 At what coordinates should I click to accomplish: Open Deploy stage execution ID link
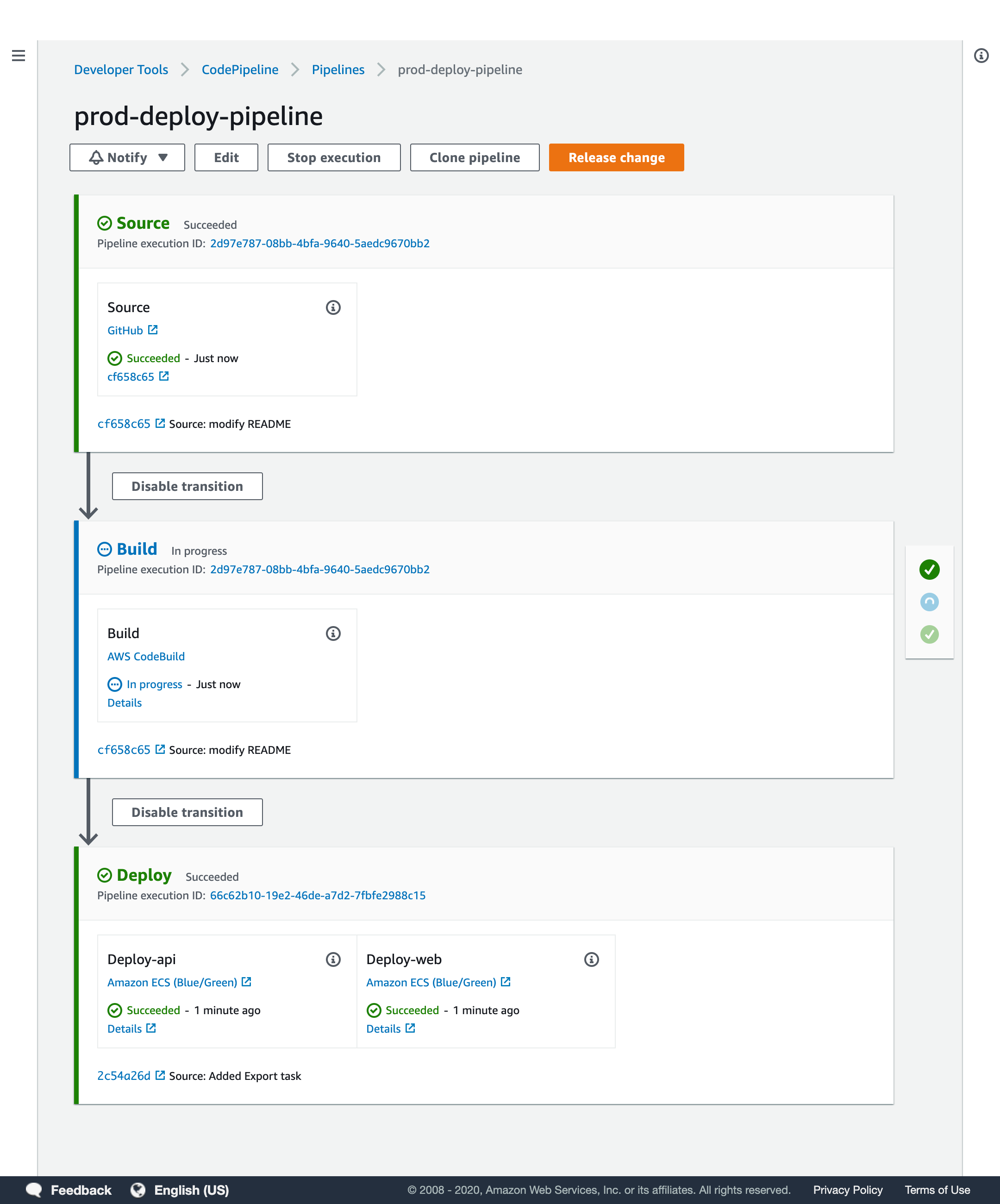pyautogui.click(x=318, y=896)
